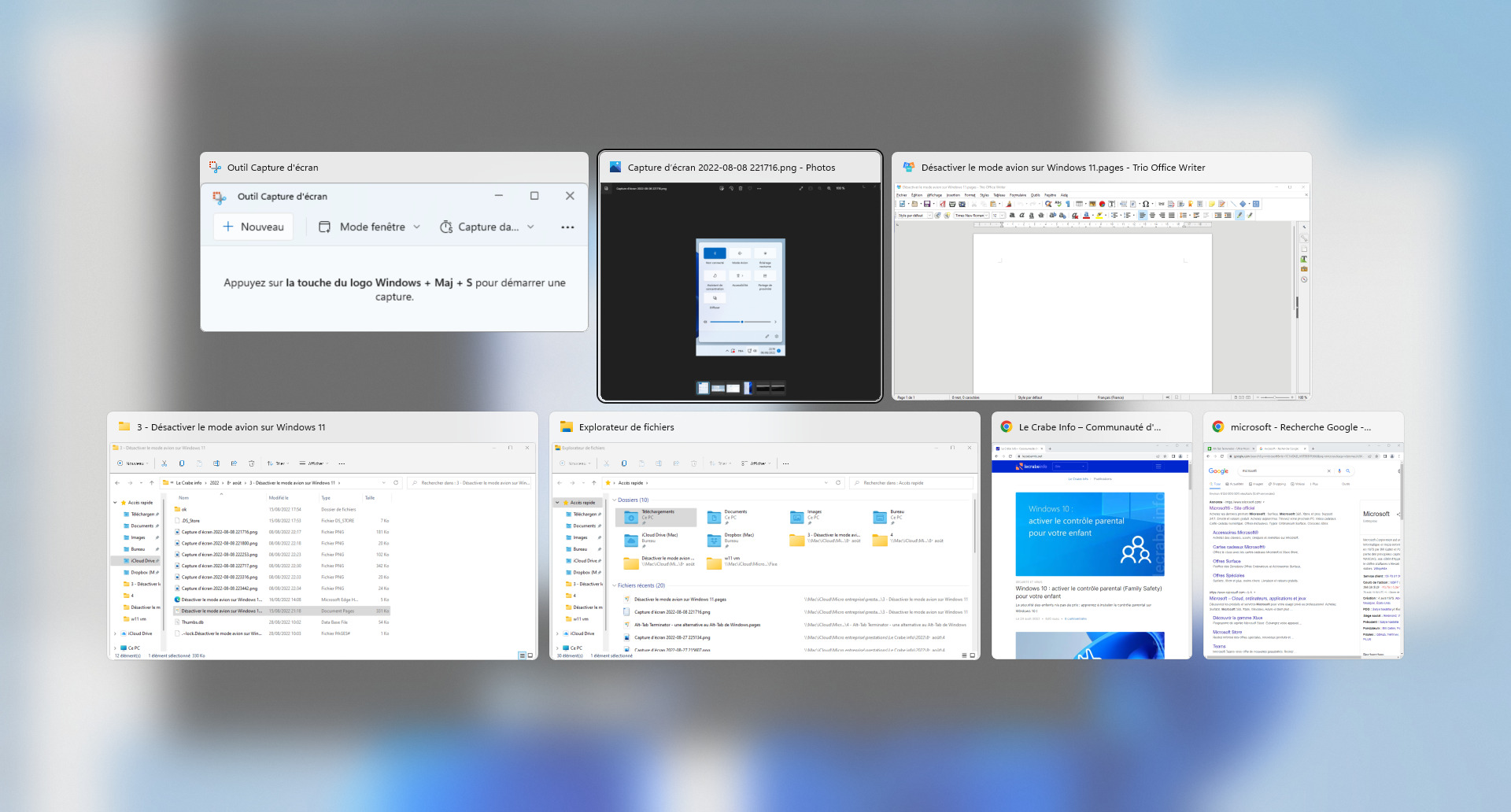Open the Afficher dropdown in Explorateur de fichiers
The width and height of the screenshot is (1511, 812).
point(756,463)
